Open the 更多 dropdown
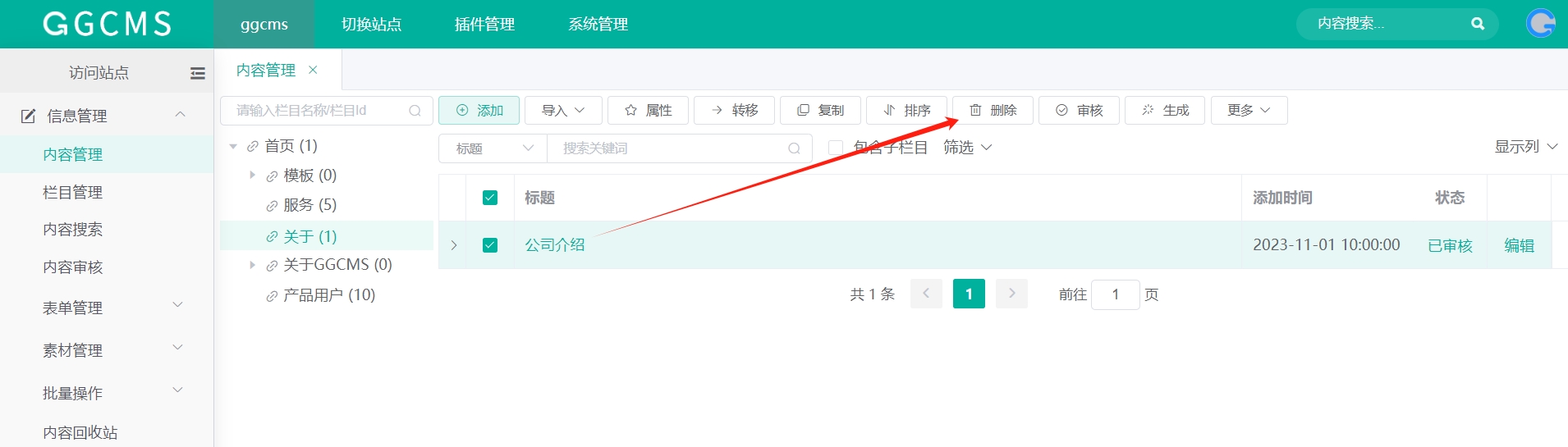This screenshot has width=1568, height=447. tap(1249, 110)
